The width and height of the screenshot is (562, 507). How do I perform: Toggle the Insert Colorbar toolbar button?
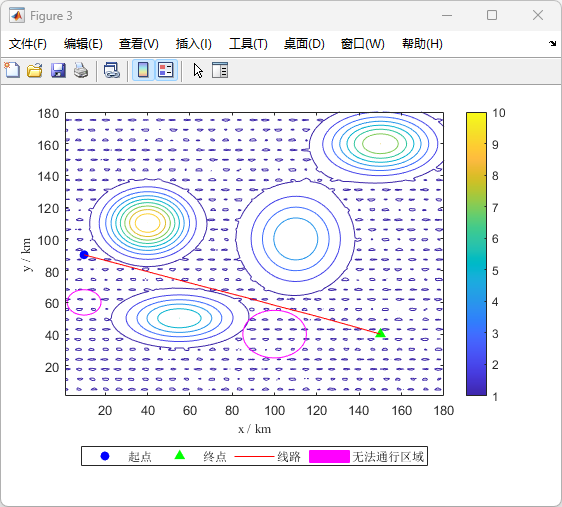143,70
